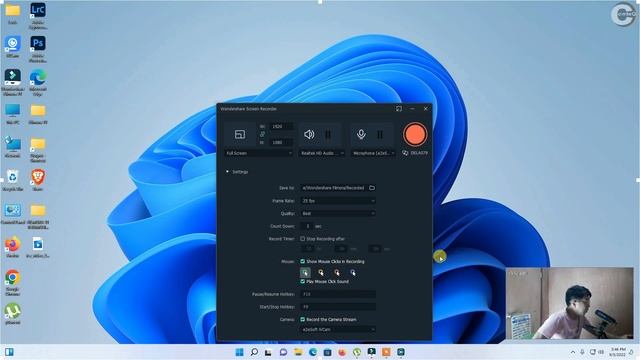Open the Microphone device dropdown
640x360 pixels.
point(373,153)
